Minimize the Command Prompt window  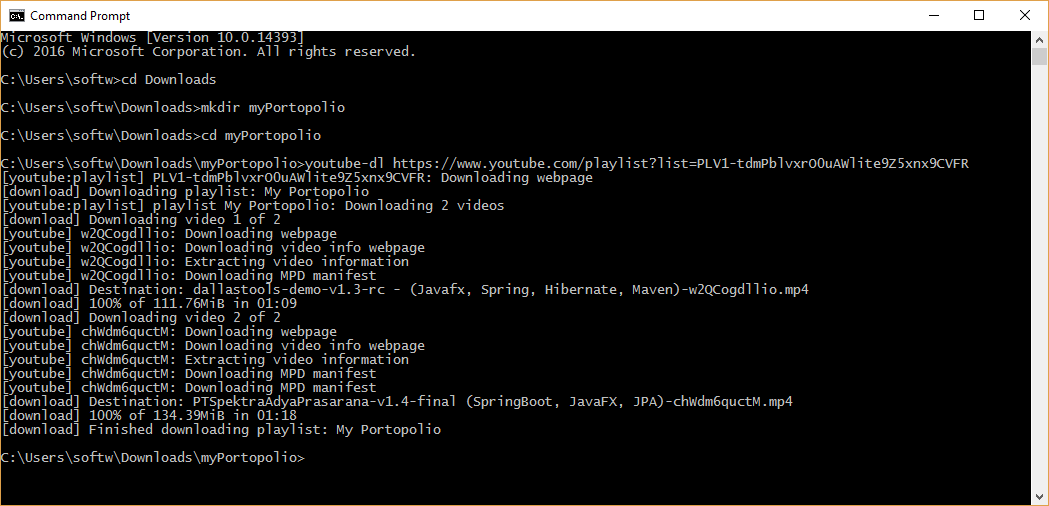933,15
